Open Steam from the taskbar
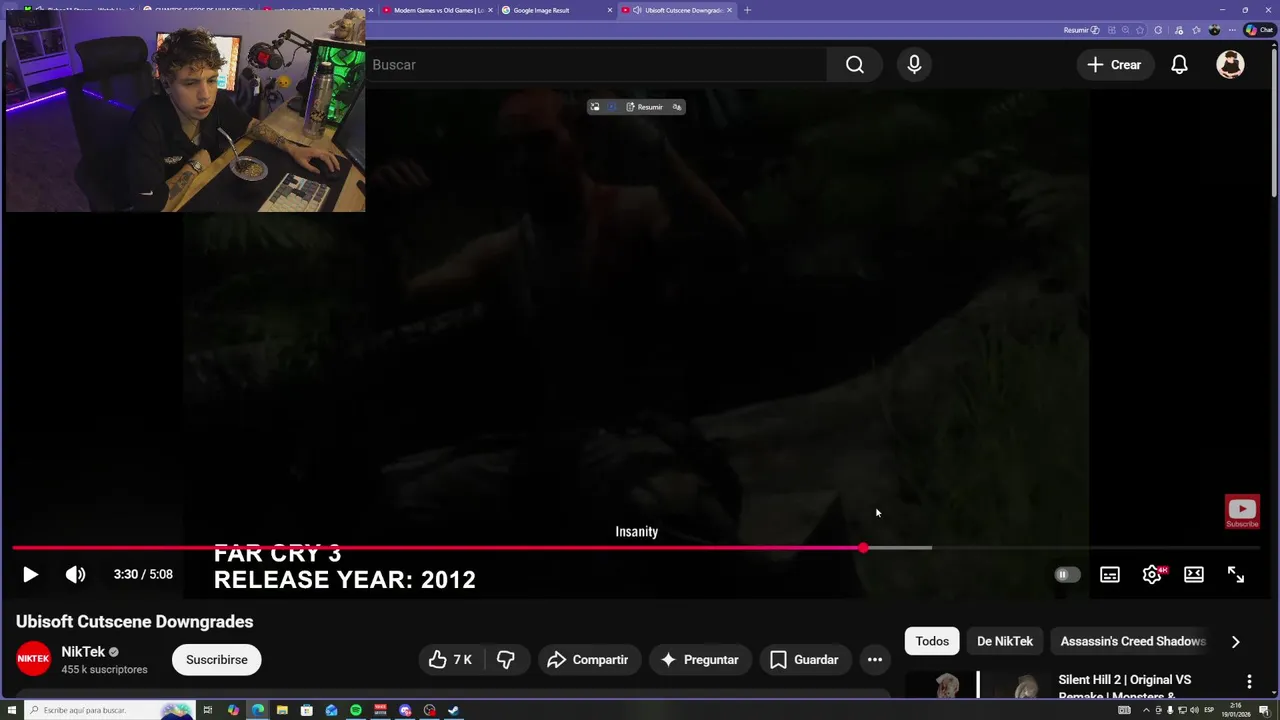Viewport: 1280px width, 720px height. pos(454,711)
